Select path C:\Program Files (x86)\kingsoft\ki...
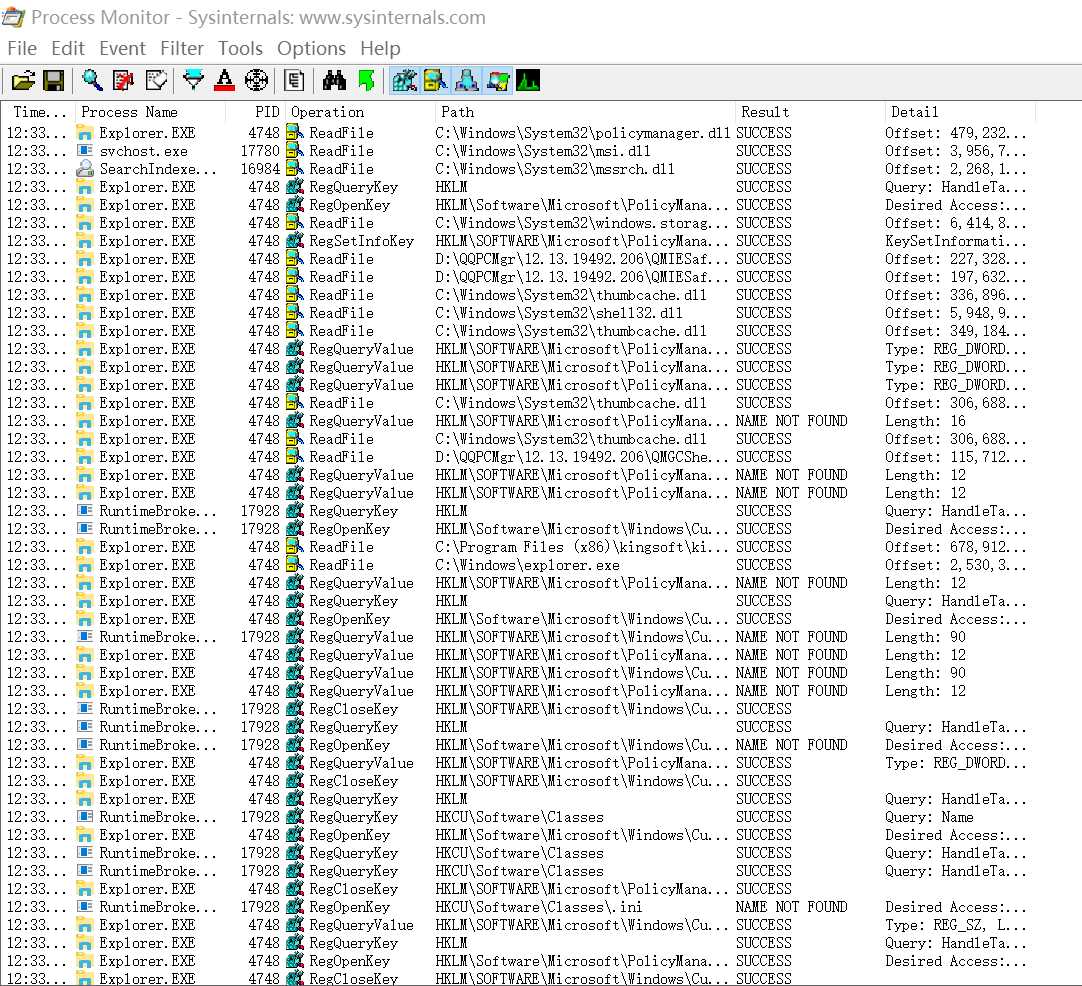The width and height of the screenshot is (1082, 986). tap(582, 547)
